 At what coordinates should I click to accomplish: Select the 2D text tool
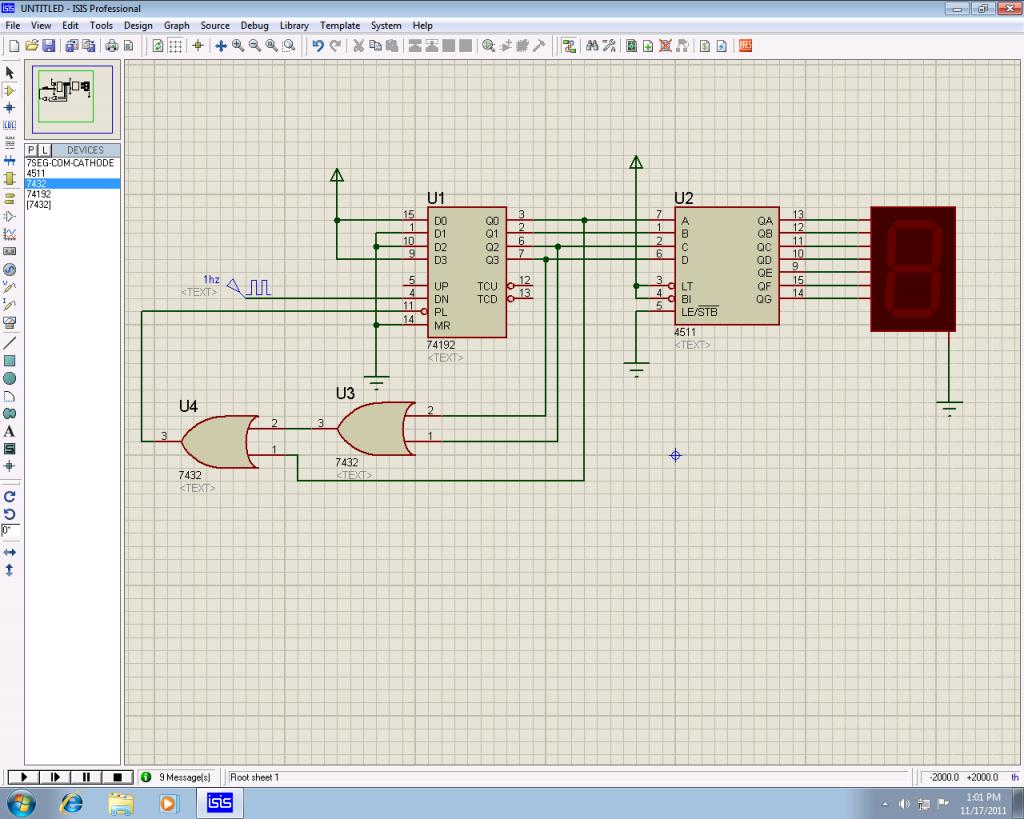pos(10,431)
